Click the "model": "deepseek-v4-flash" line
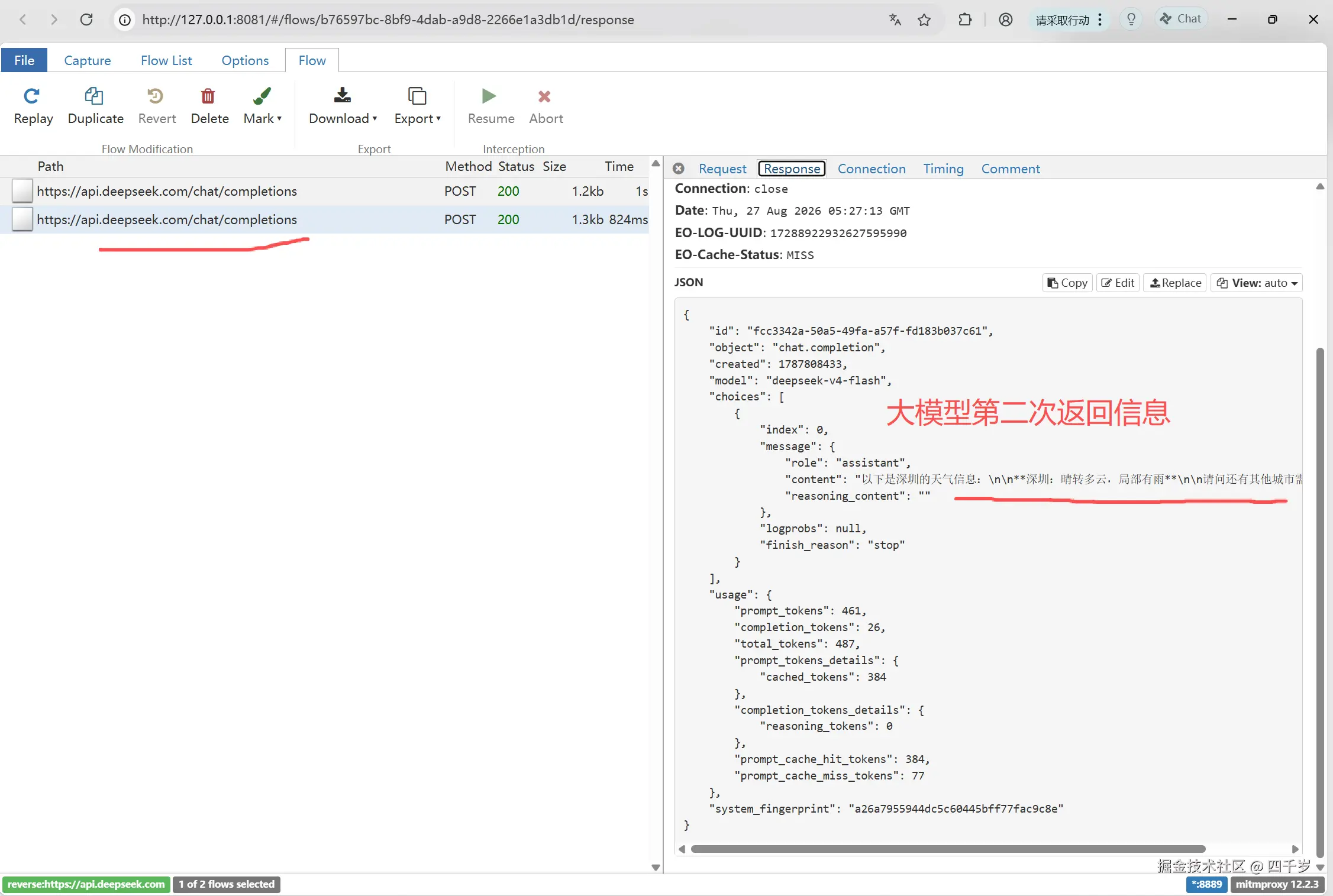This screenshot has height=896, width=1333. click(800, 380)
